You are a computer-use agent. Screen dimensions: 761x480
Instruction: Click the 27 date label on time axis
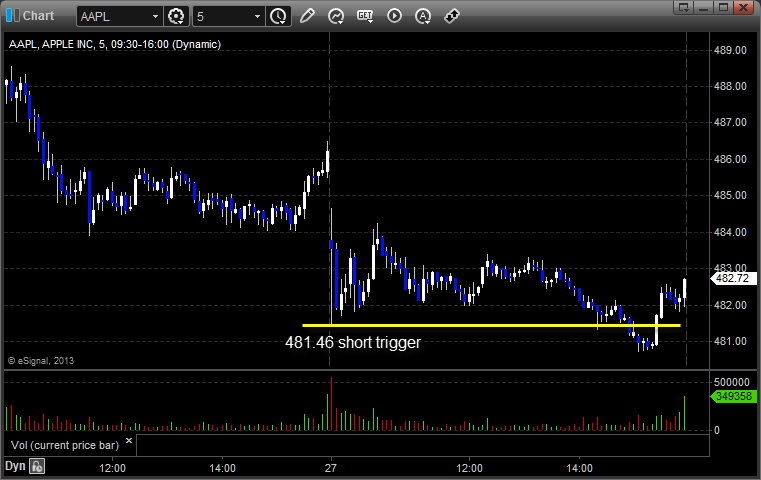(331, 468)
